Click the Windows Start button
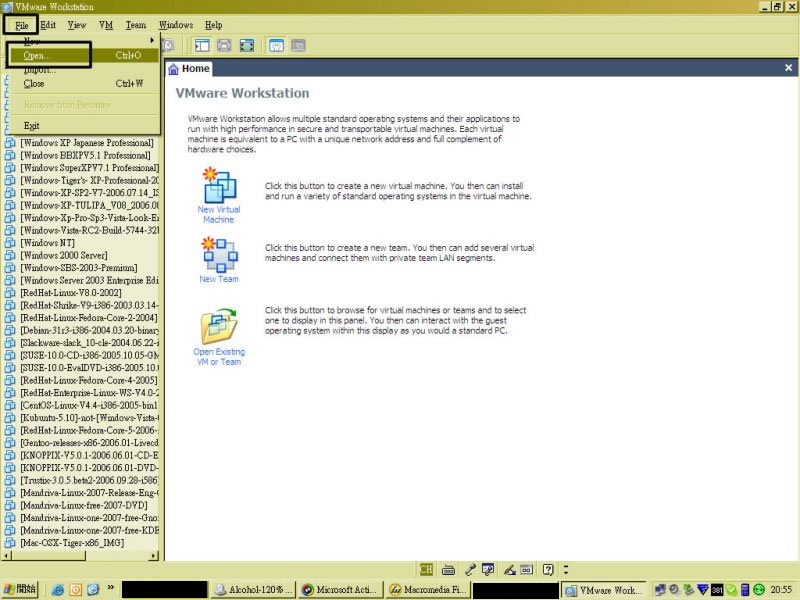The image size is (800, 600). (x=20, y=590)
